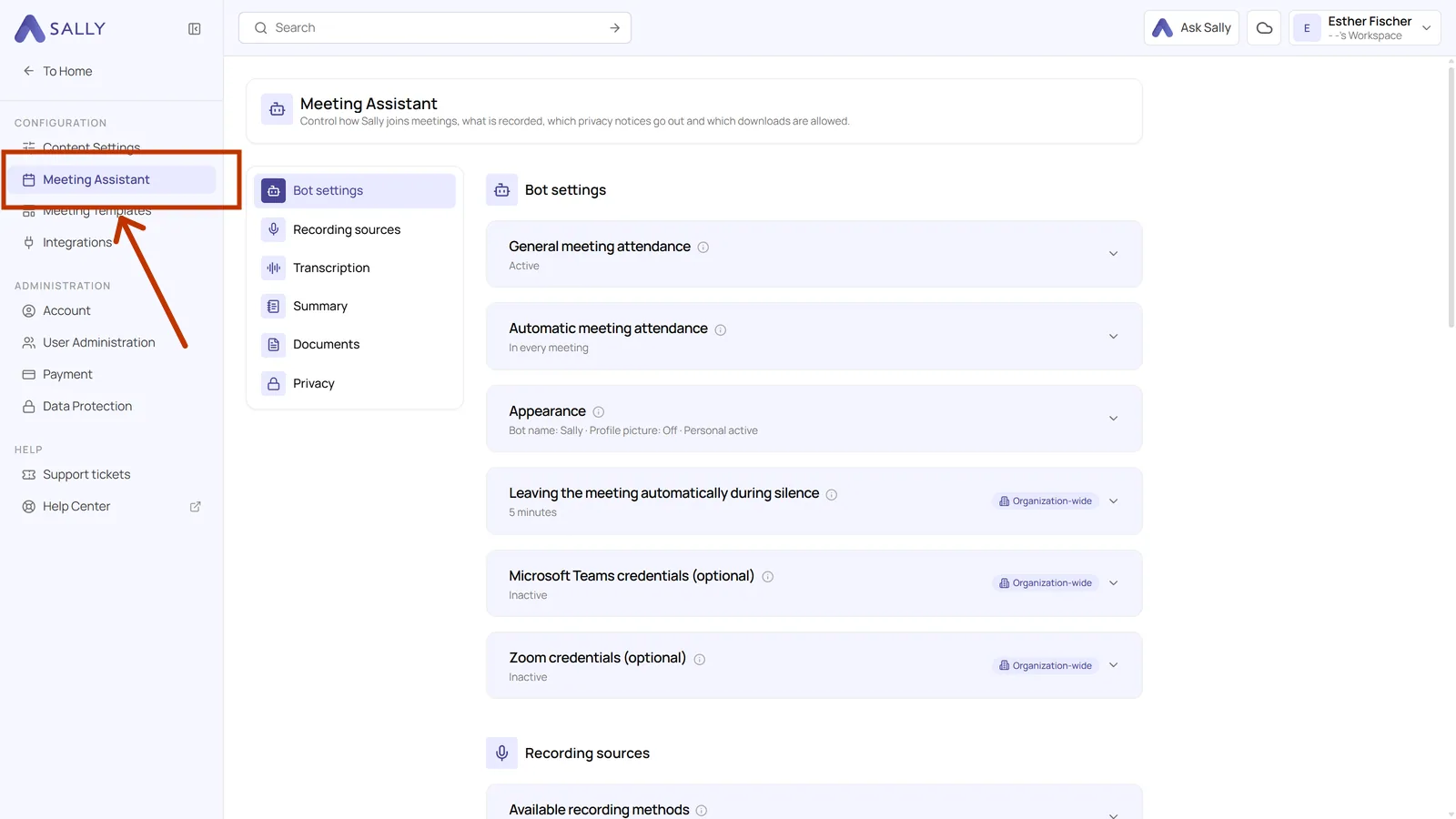Expand Available recording methods
This screenshot has width=1456, height=819.
click(x=1113, y=815)
